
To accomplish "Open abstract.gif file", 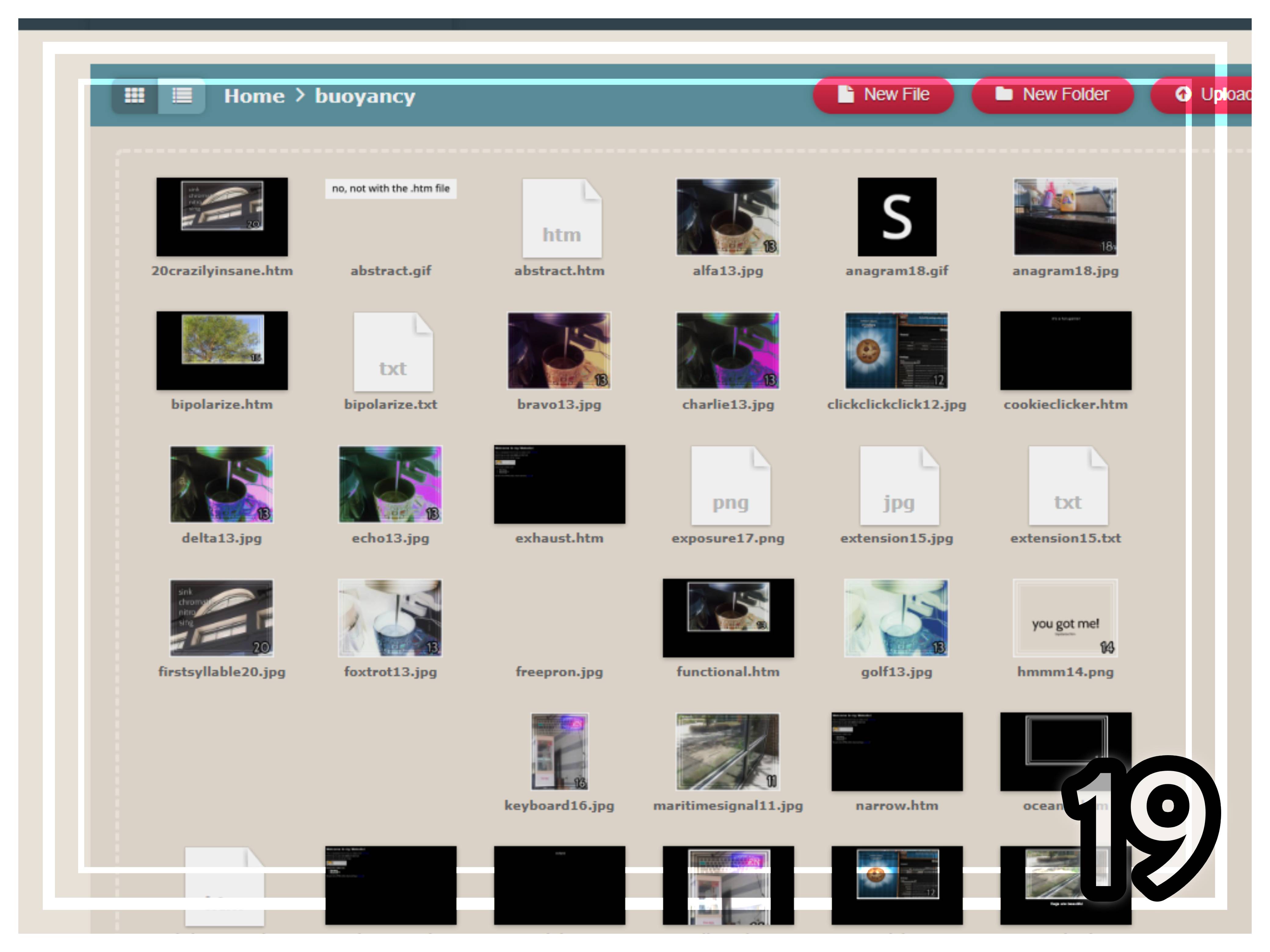I will (x=391, y=189).
